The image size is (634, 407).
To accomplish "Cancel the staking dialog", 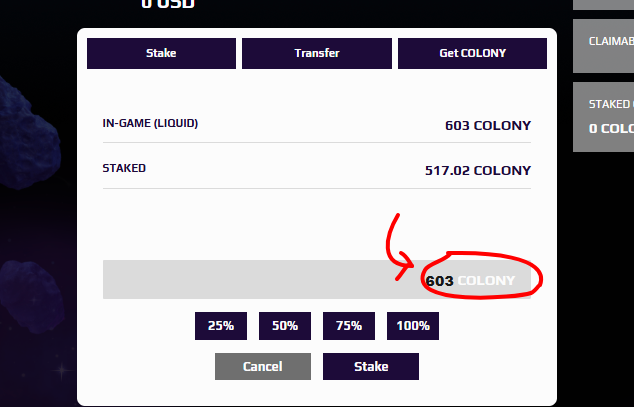I will (263, 367).
